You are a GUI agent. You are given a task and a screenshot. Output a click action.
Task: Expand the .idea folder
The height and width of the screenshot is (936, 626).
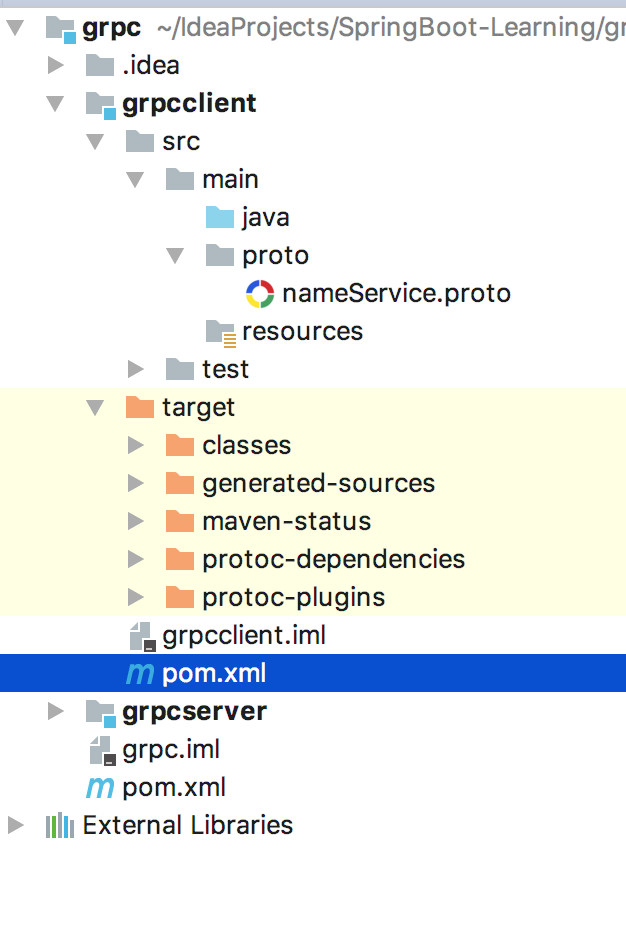[x=56, y=66]
